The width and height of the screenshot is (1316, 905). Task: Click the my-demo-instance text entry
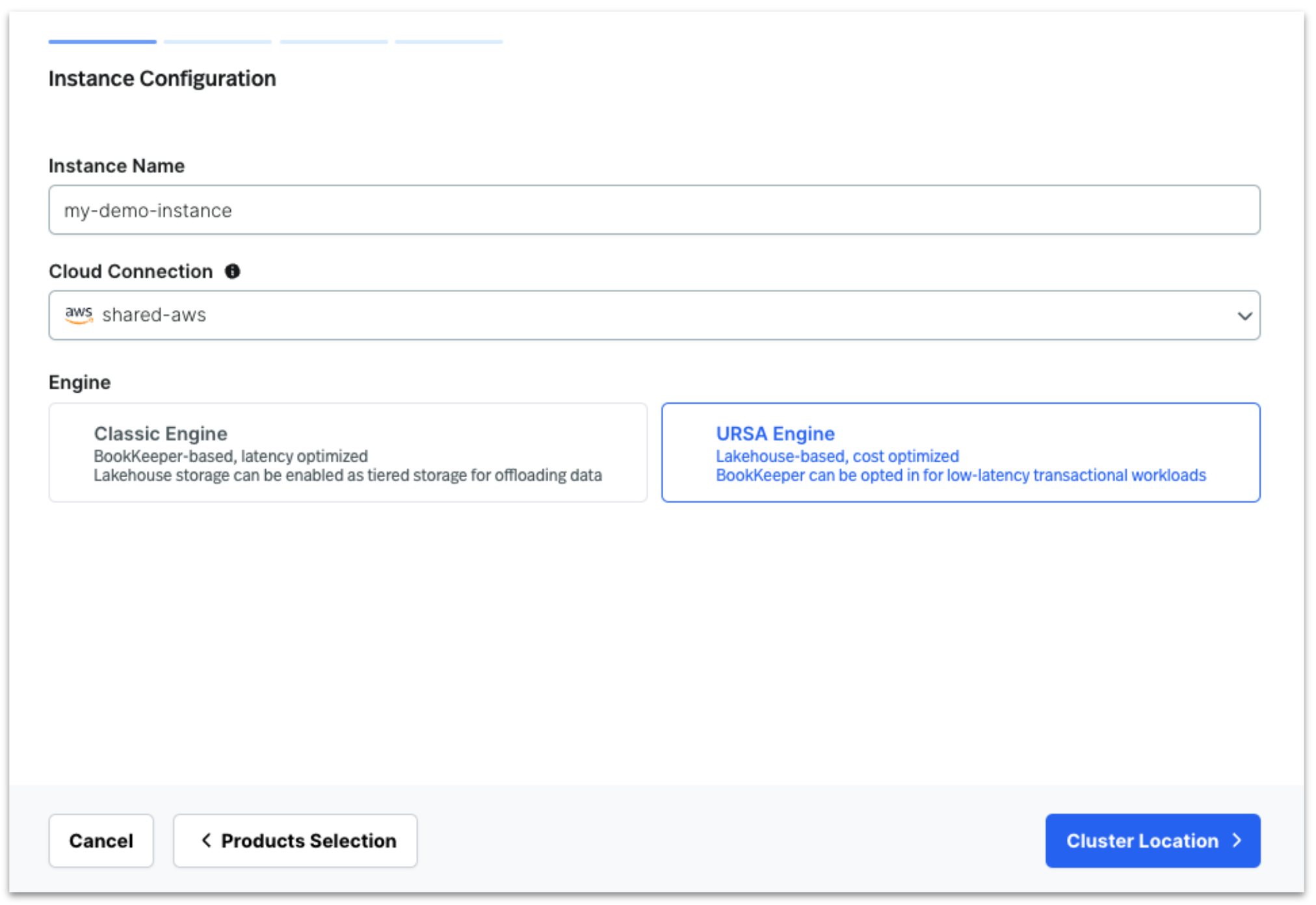(x=147, y=209)
